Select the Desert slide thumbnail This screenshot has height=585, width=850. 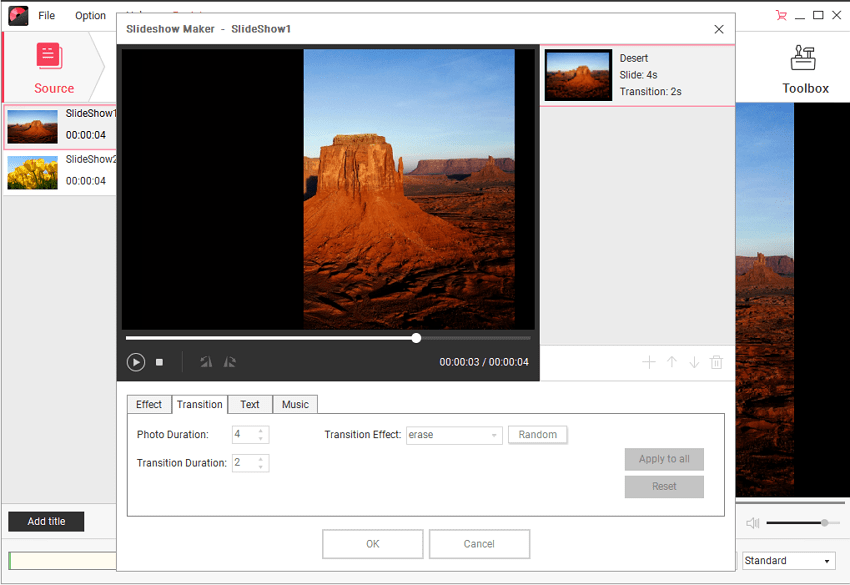578,76
